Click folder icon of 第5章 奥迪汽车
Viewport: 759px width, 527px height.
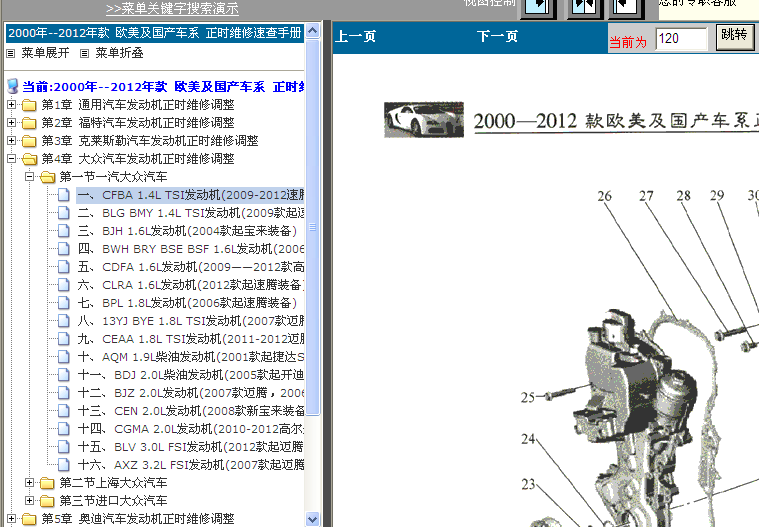(29, 519)
